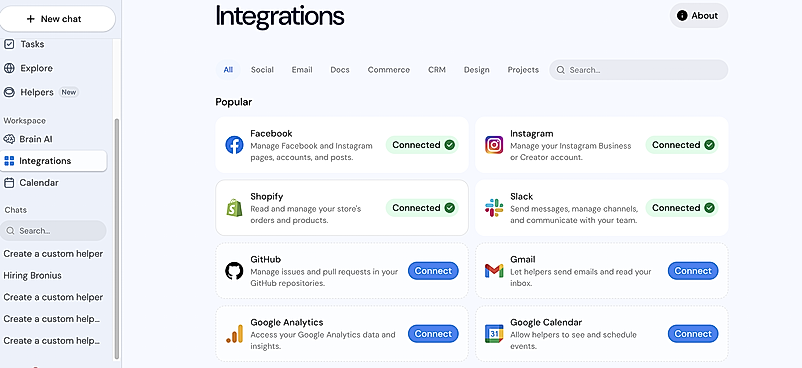Click the Connected label text on Instagram
Viewport: 802px width, 368px height.
point(676,145)
